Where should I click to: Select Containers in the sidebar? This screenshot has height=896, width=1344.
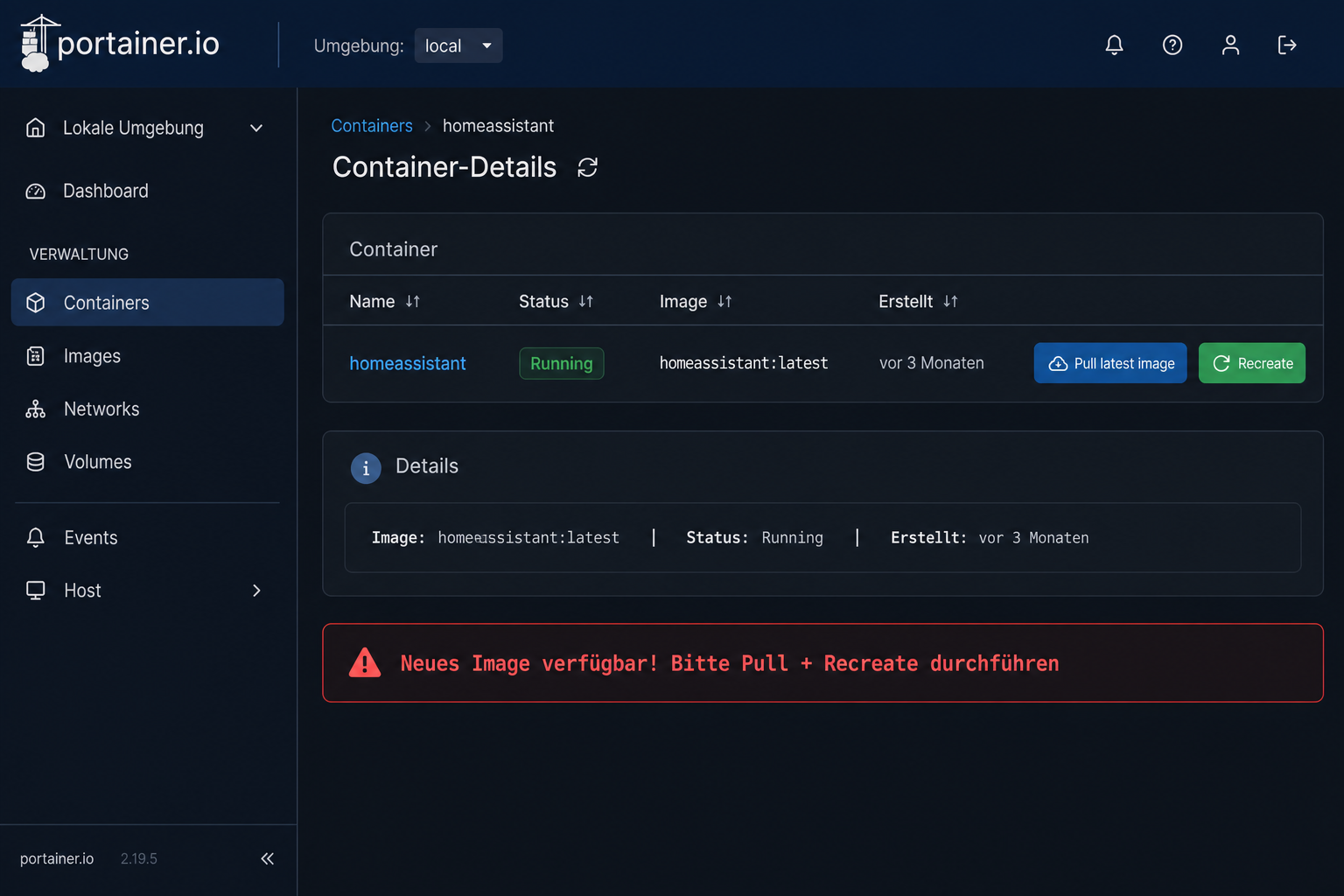147,303
